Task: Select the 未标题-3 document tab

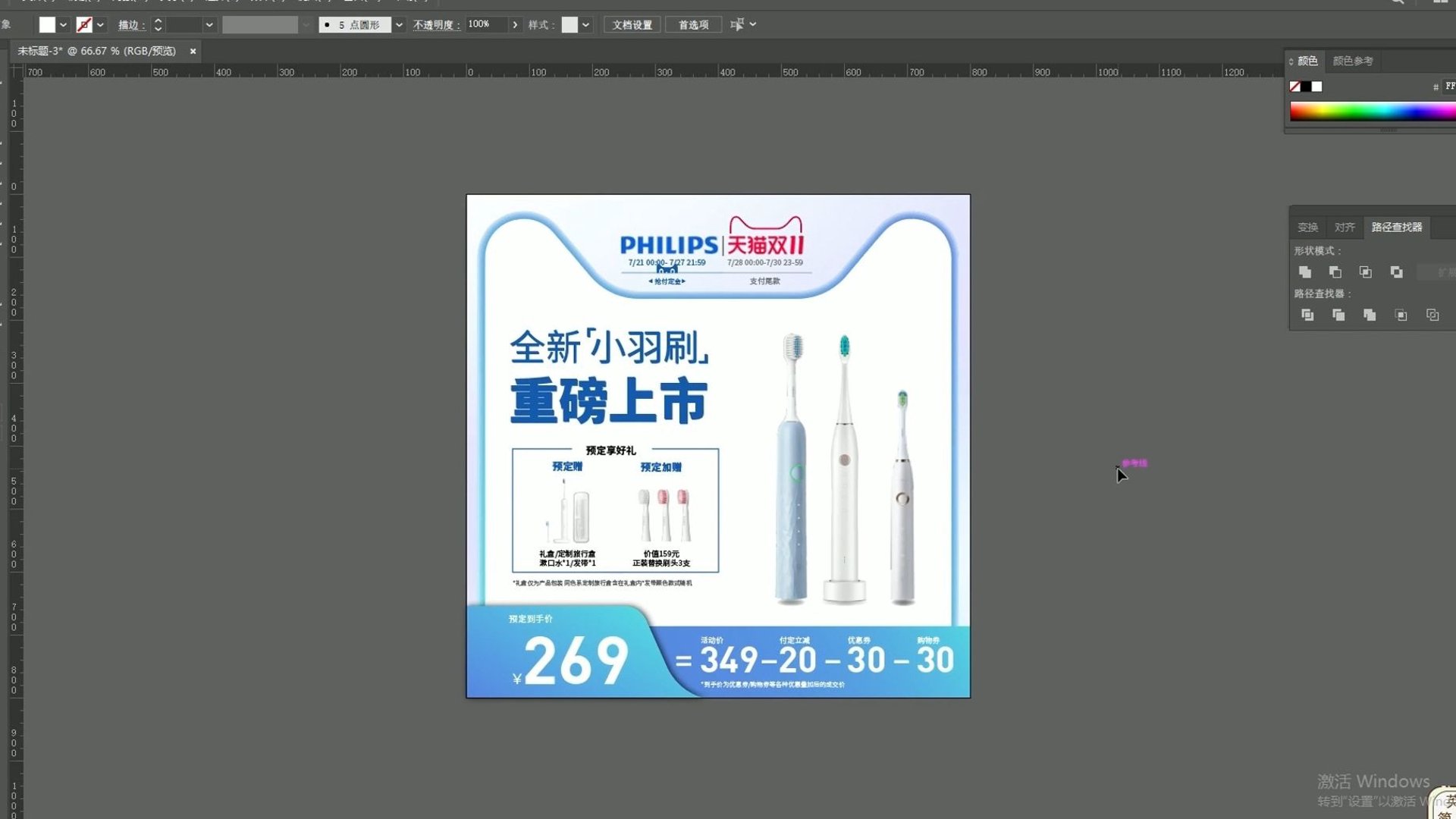Action: (96, 51)
